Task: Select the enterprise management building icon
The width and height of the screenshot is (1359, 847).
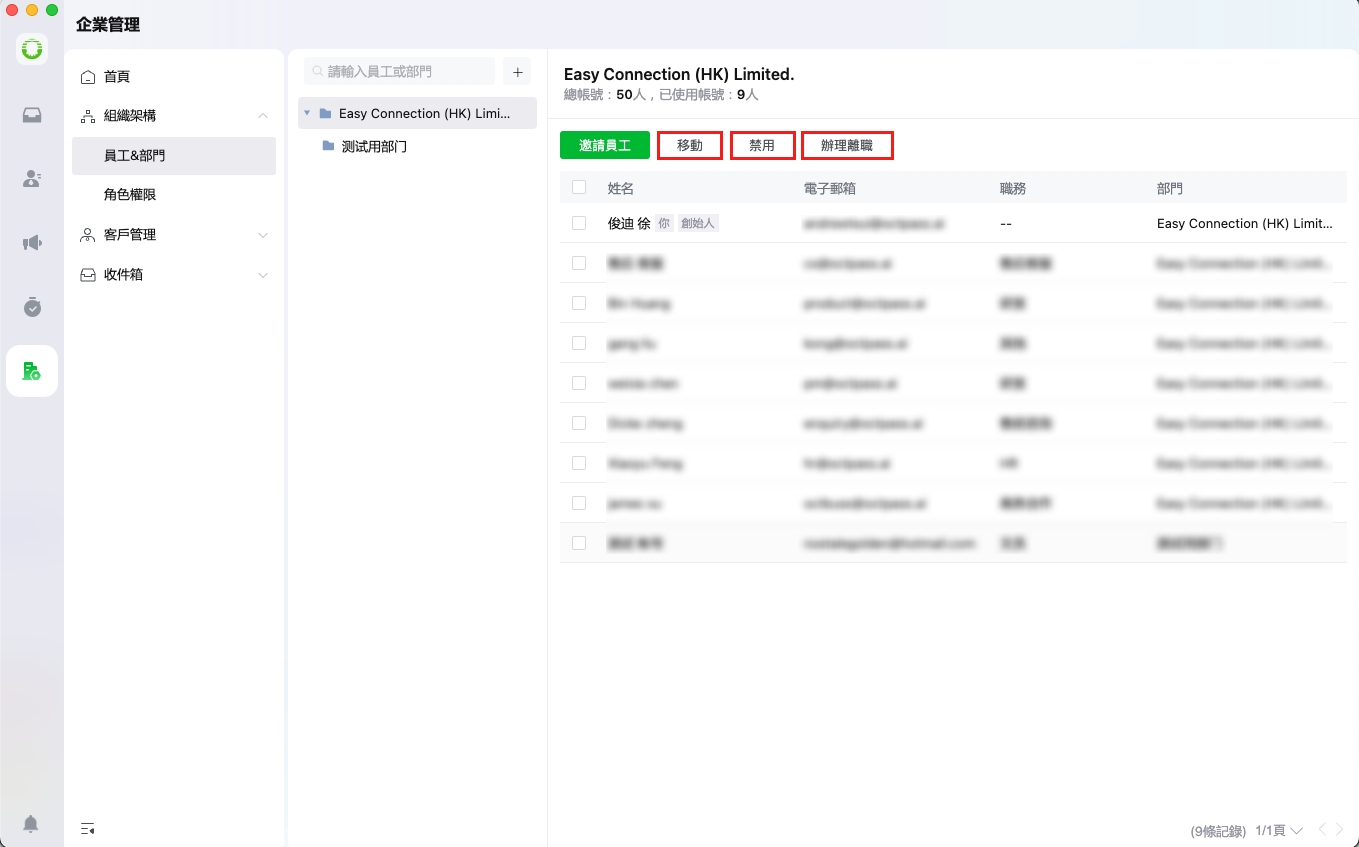Action: click(x=32, y=371)
